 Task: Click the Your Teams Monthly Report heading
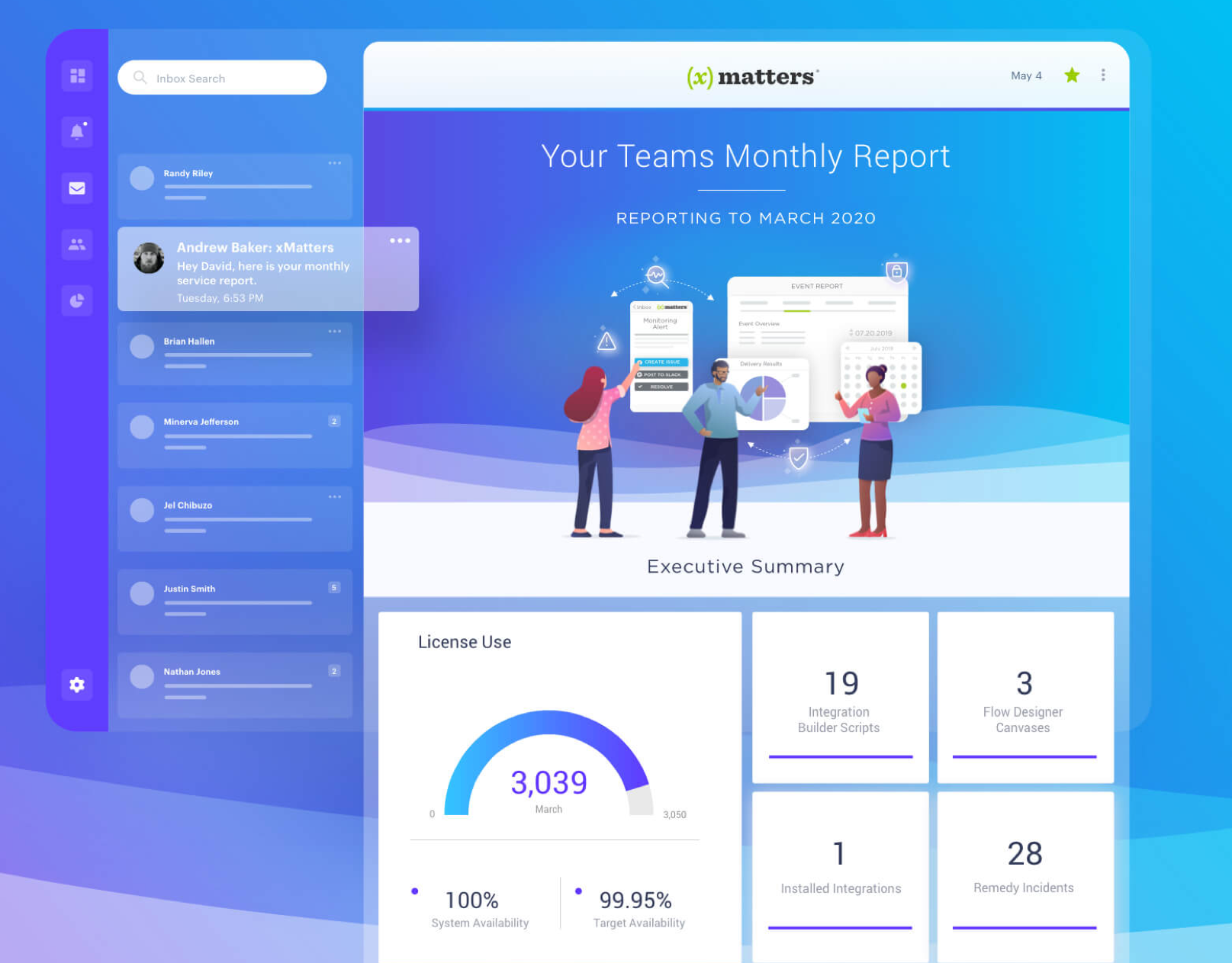click(x=745, y=156)
